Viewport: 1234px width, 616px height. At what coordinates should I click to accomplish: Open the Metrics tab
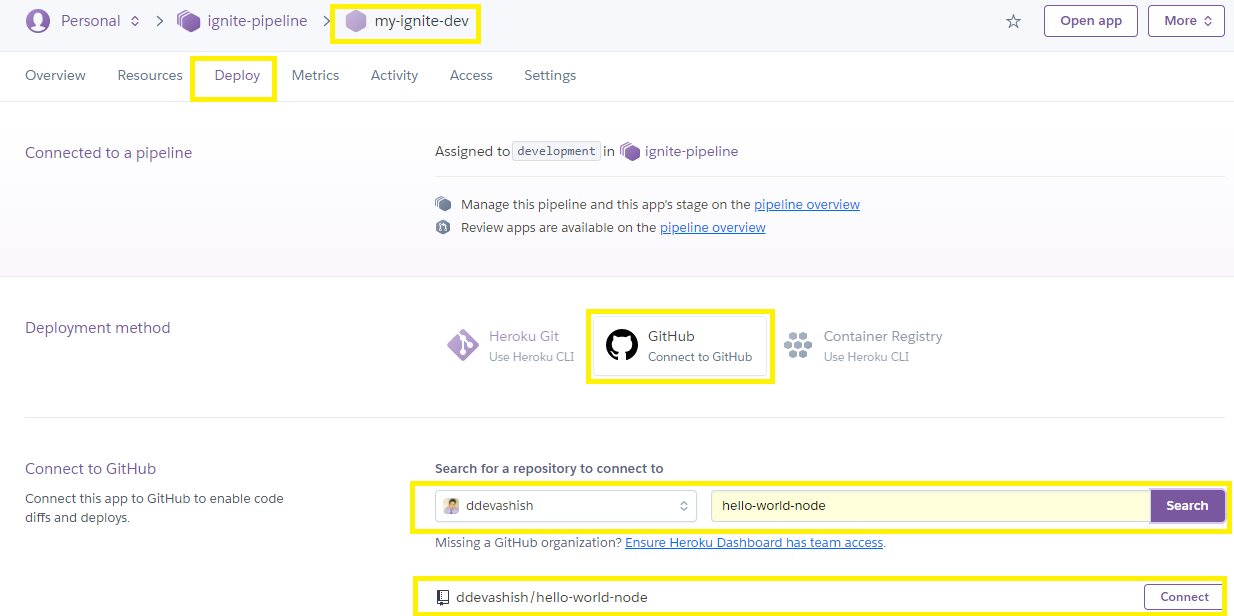tap(315, 75)
